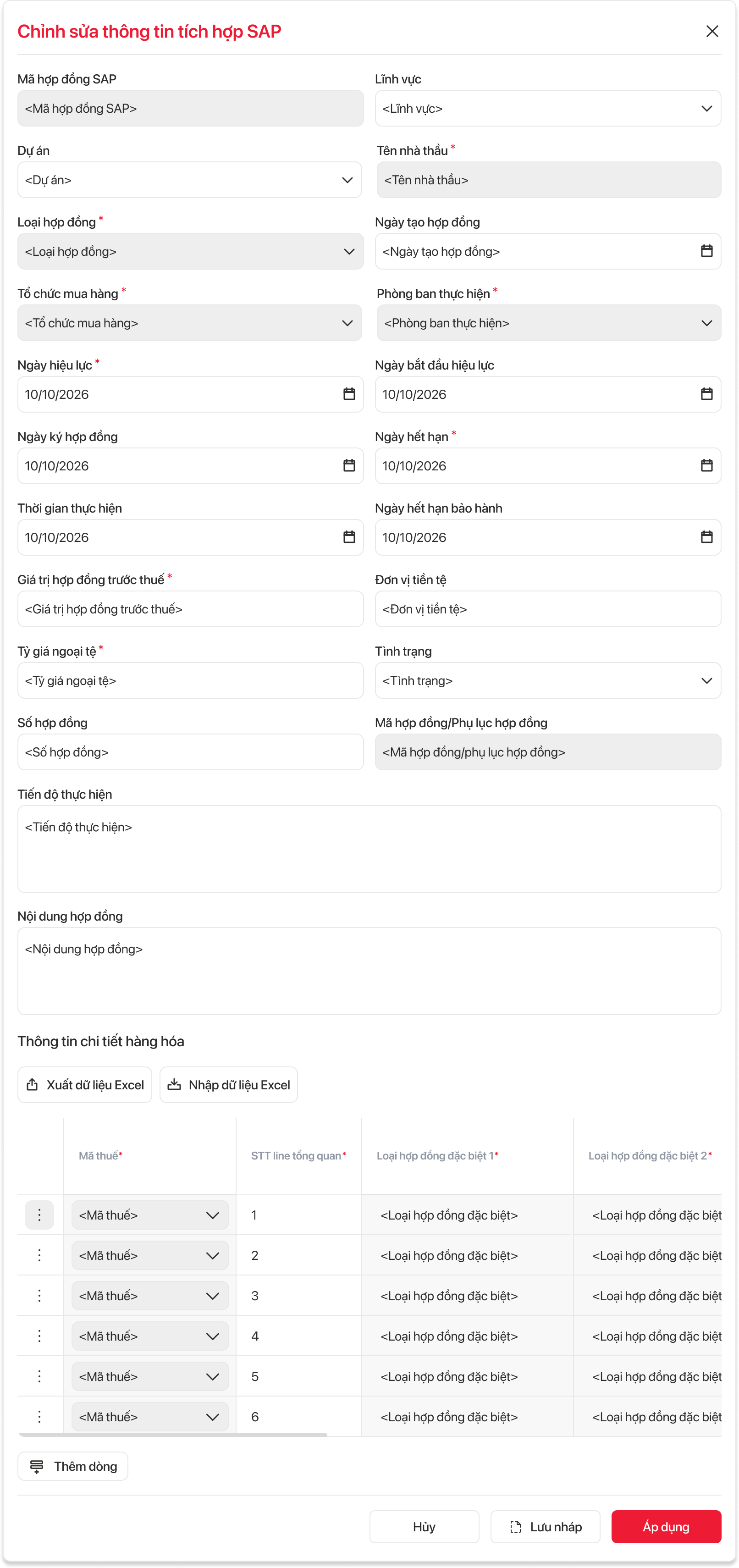
Task: Open calendar icon in Ngày ký hợp đồng
Action: pyautogui.click(x=349, y=465)
